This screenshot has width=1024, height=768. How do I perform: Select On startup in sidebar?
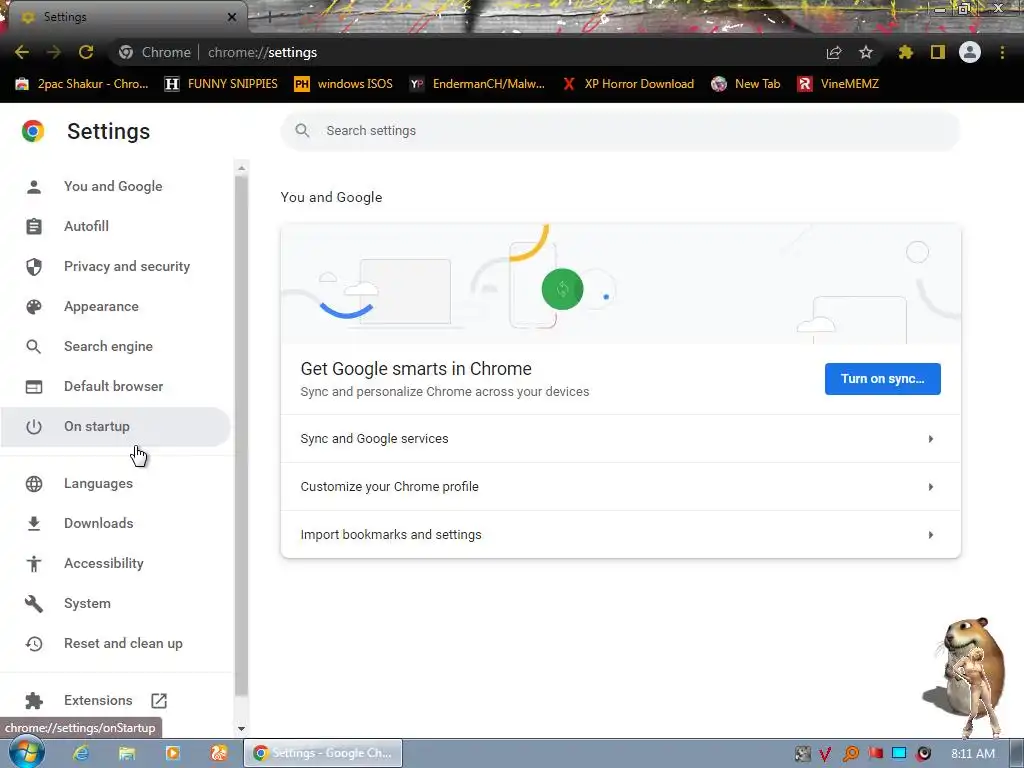pyautogui.click(x=115, y=426)
